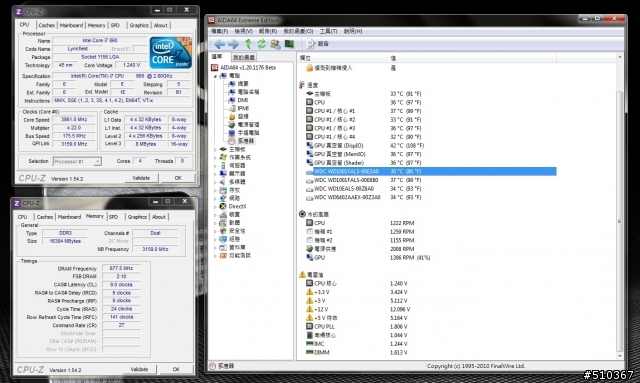
Task: Expand the 顯示器 Display tree node arrow
Action: (x=215, y=174)
